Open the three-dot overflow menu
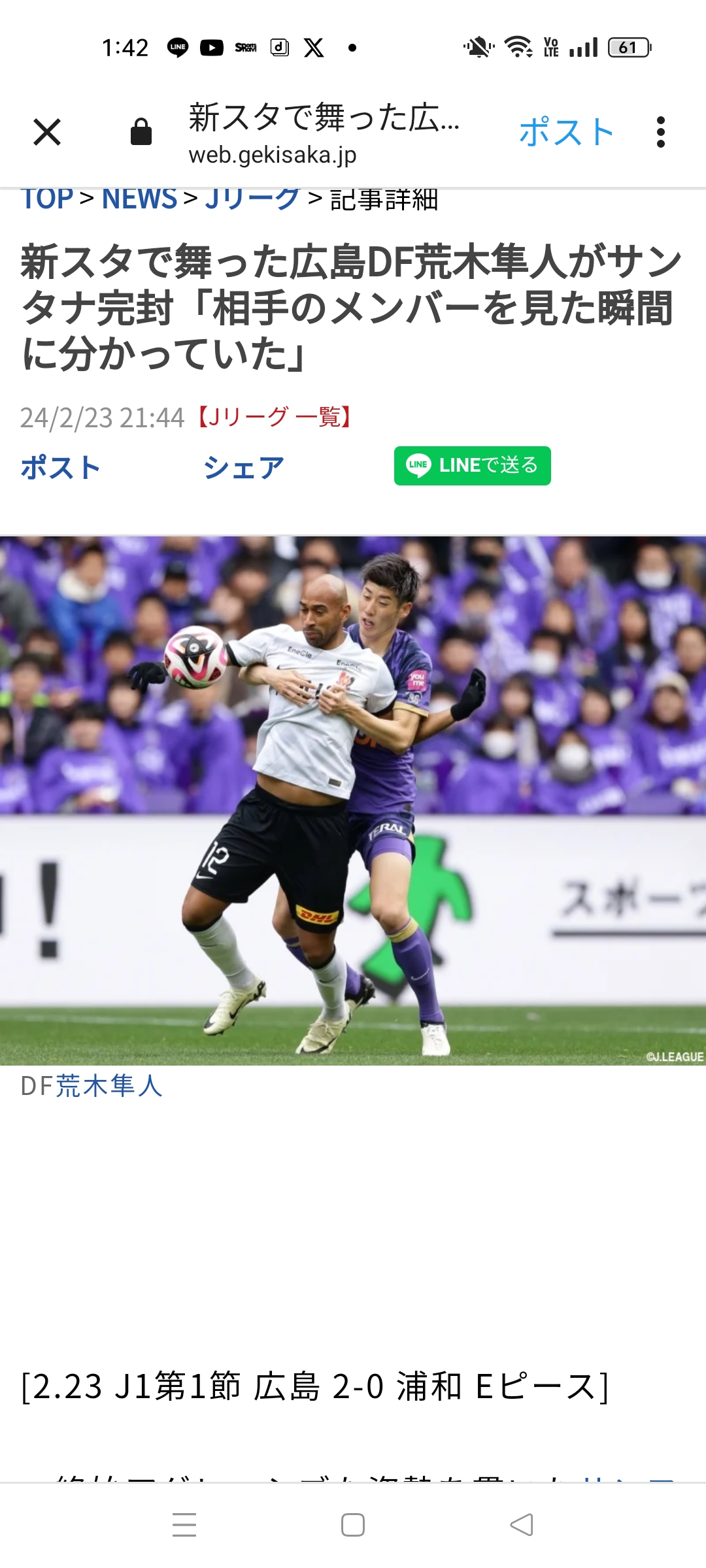Image resolution: width=706 pixels, height=1568 pixels. click(x=661, y=132)
